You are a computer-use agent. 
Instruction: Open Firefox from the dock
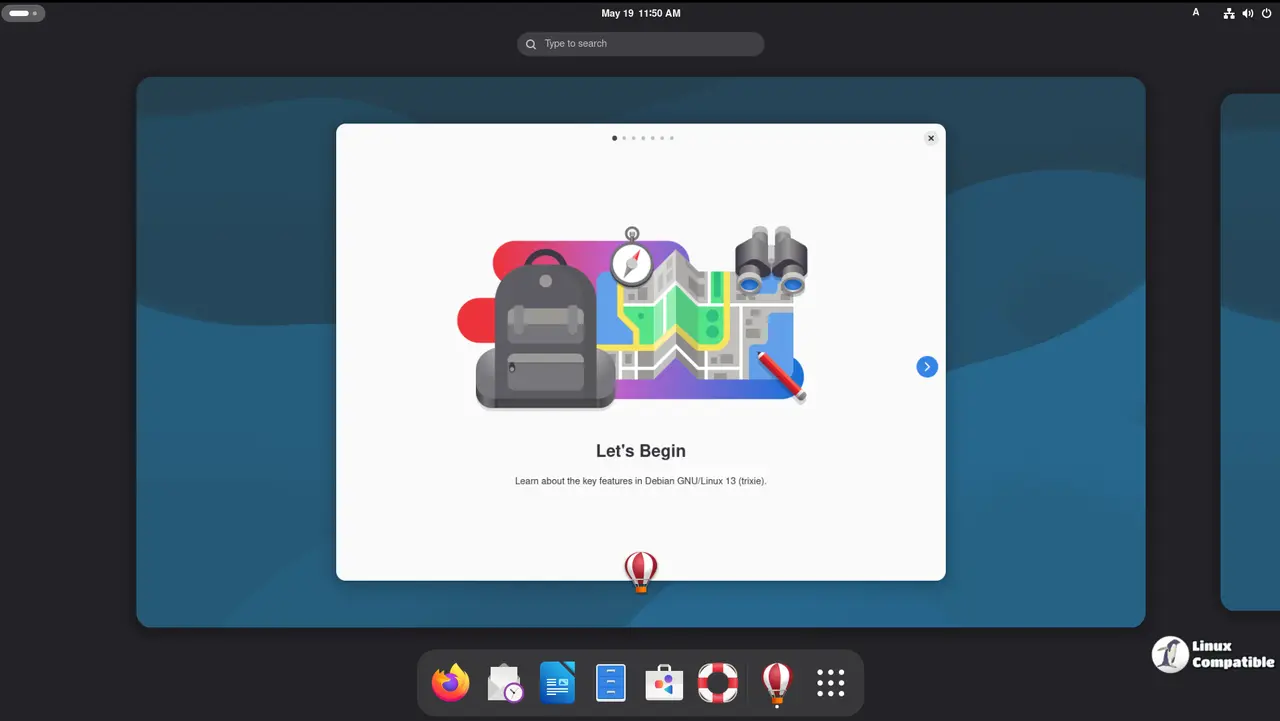[x=449, y=682]
